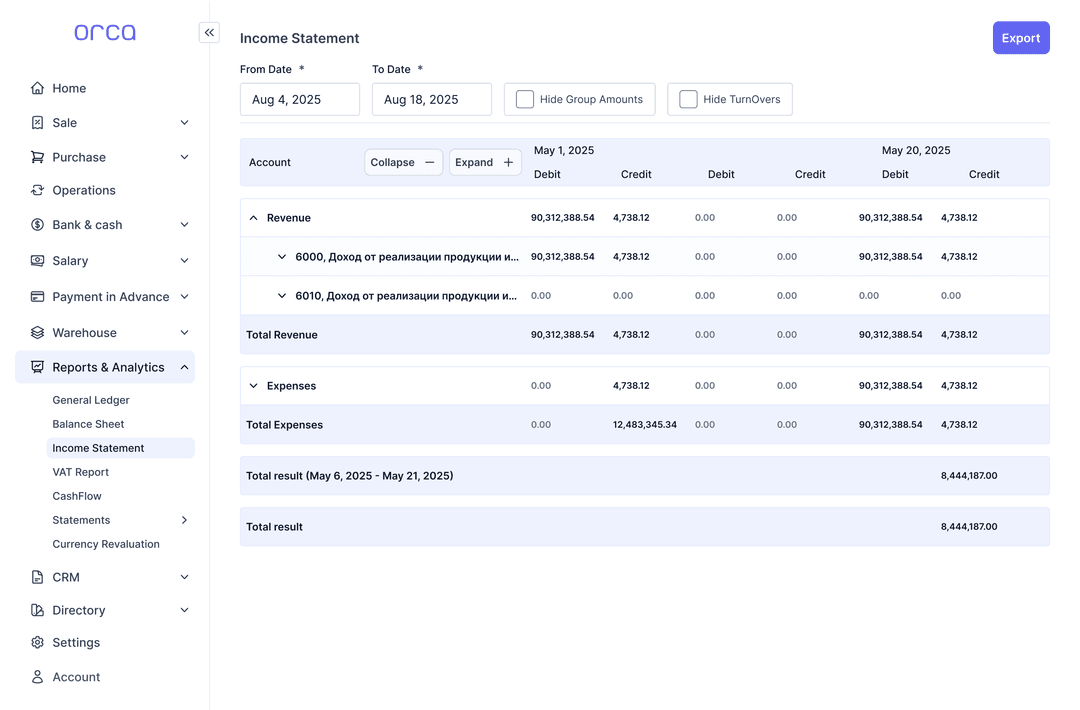The width and height of the screenshot is (1080, 710).
Task: Select the Salary wallet icon
Action: (36, 260)
